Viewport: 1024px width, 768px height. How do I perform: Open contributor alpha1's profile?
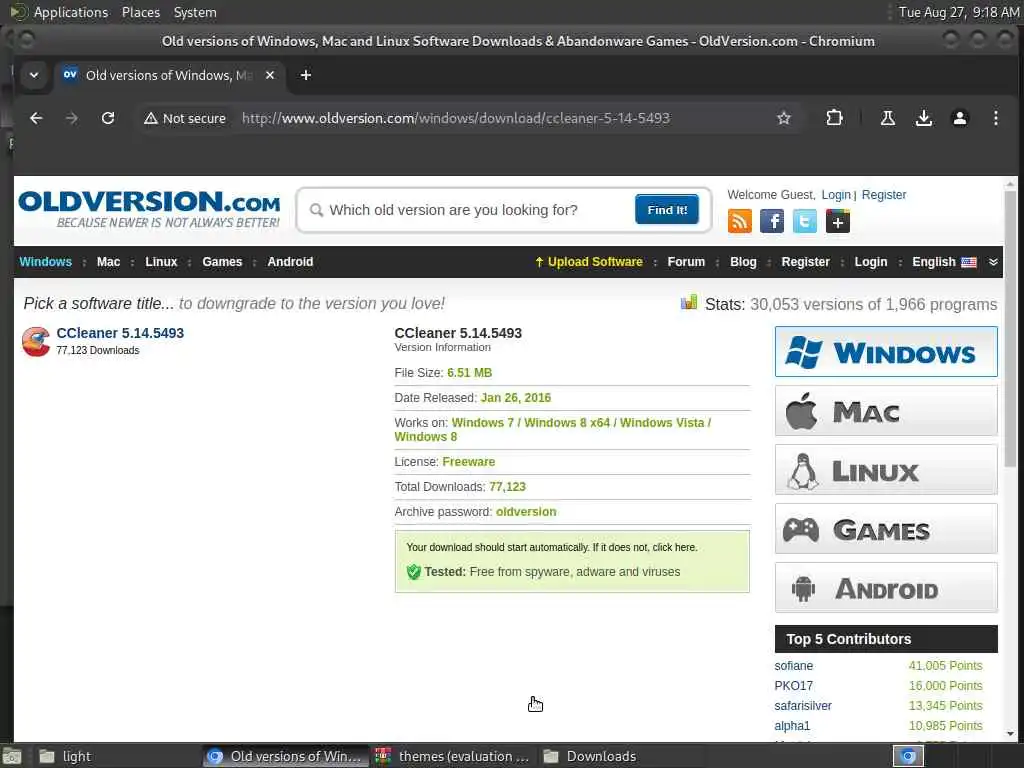pos(792,726)
